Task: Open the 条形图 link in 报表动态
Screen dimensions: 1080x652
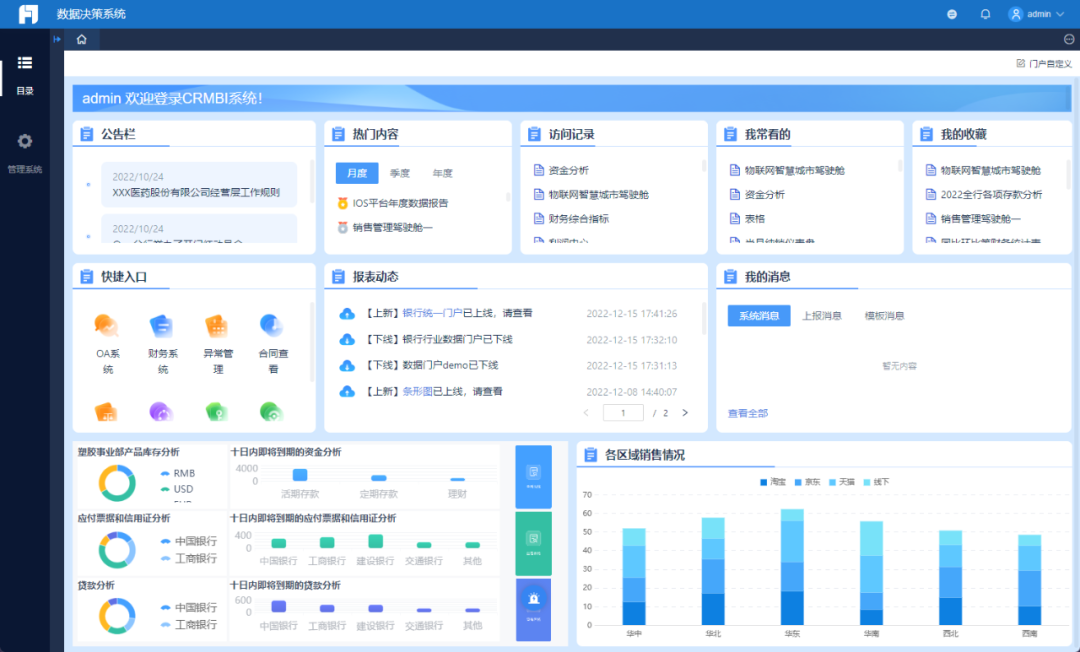Action: 417,392
